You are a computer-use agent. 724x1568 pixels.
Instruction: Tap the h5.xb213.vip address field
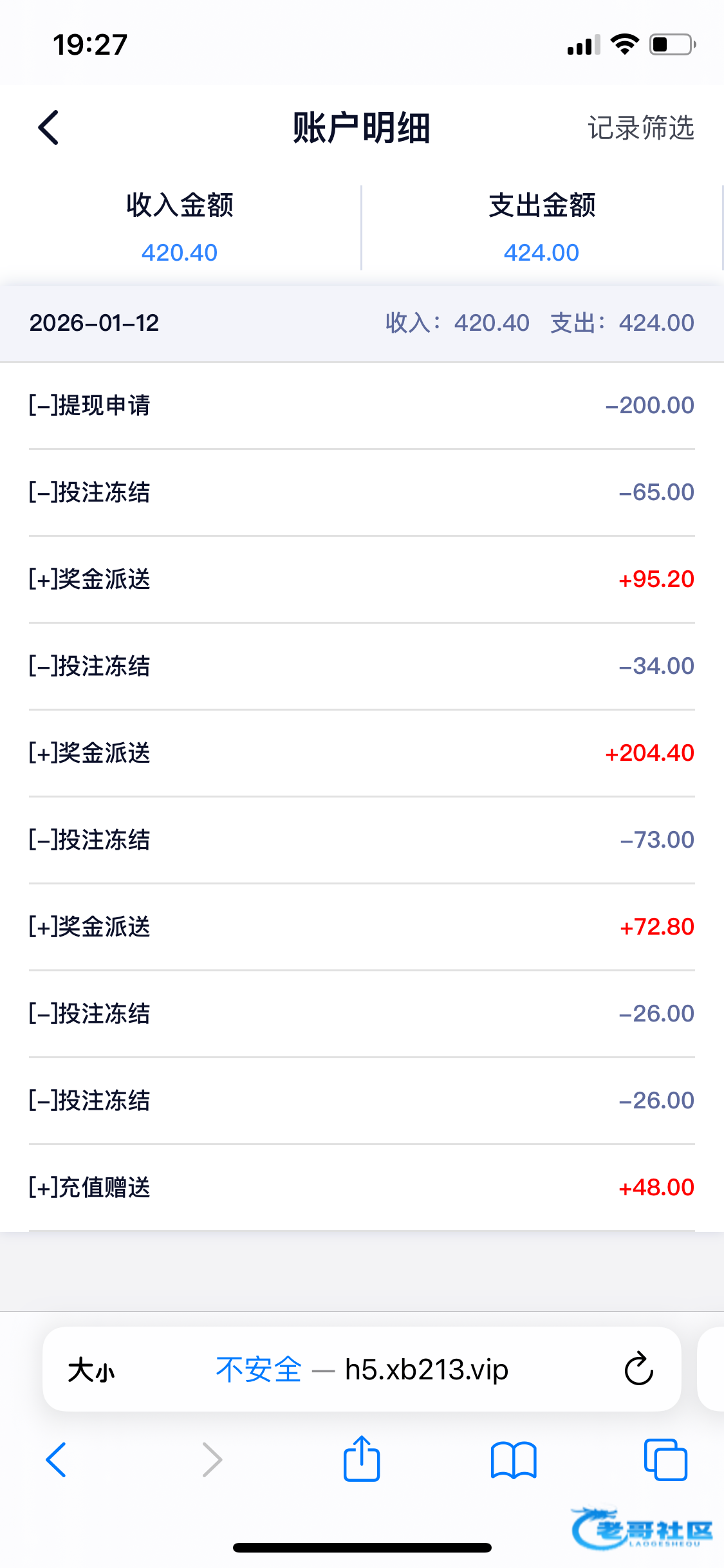tap(426, 1370)
